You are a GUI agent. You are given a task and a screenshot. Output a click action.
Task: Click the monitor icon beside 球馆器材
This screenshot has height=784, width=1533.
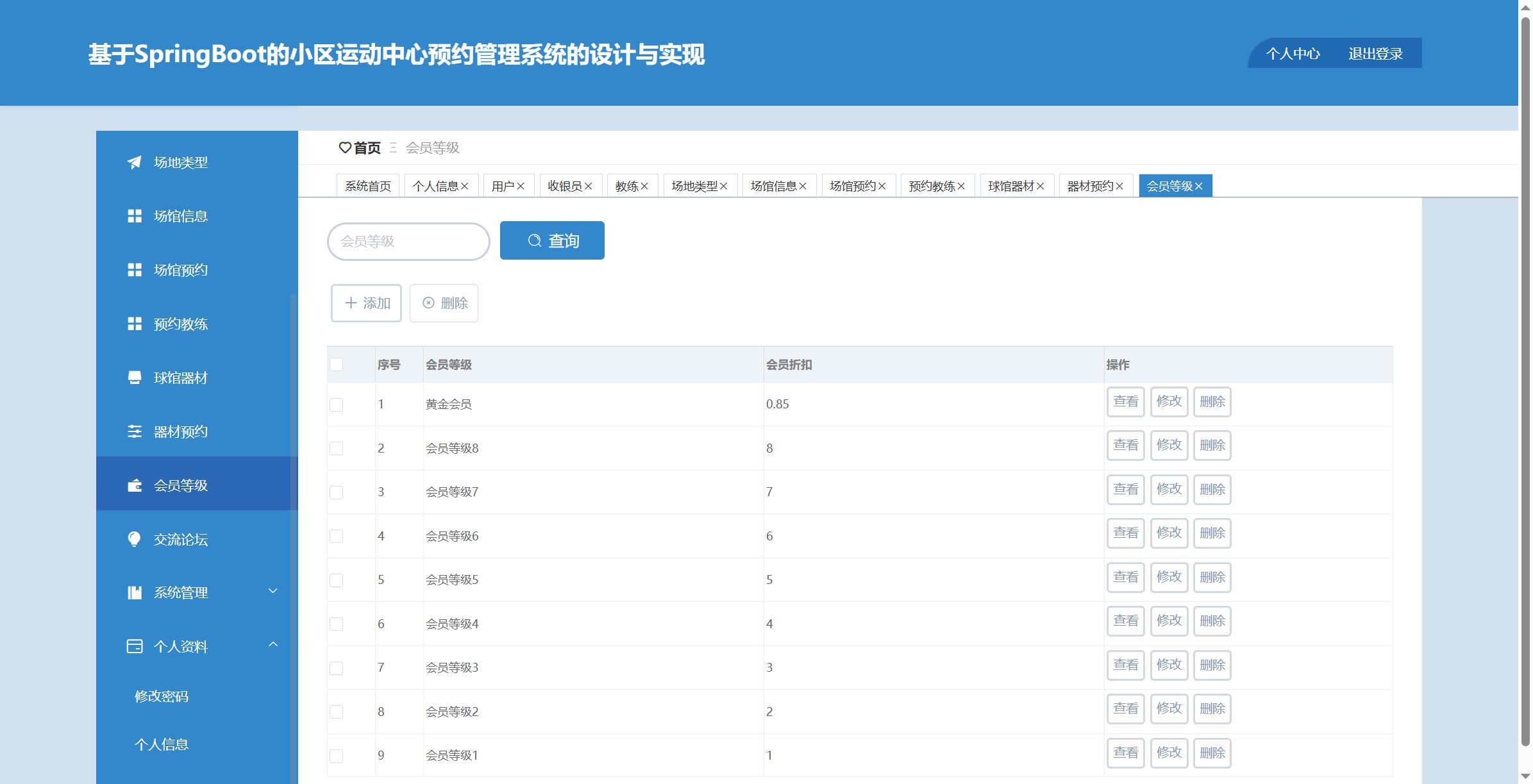click(134, 378)
